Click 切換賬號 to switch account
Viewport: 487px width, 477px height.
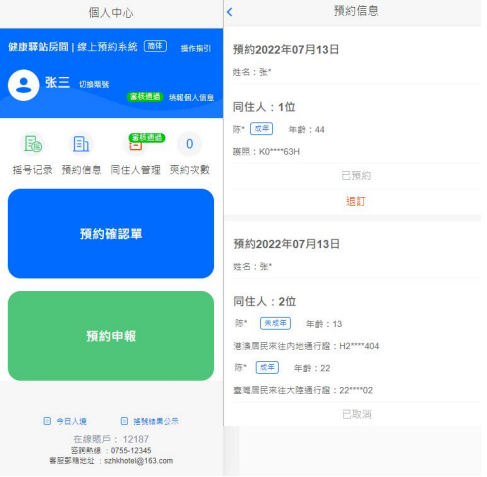pyautogui.click(x=94, y=84)
